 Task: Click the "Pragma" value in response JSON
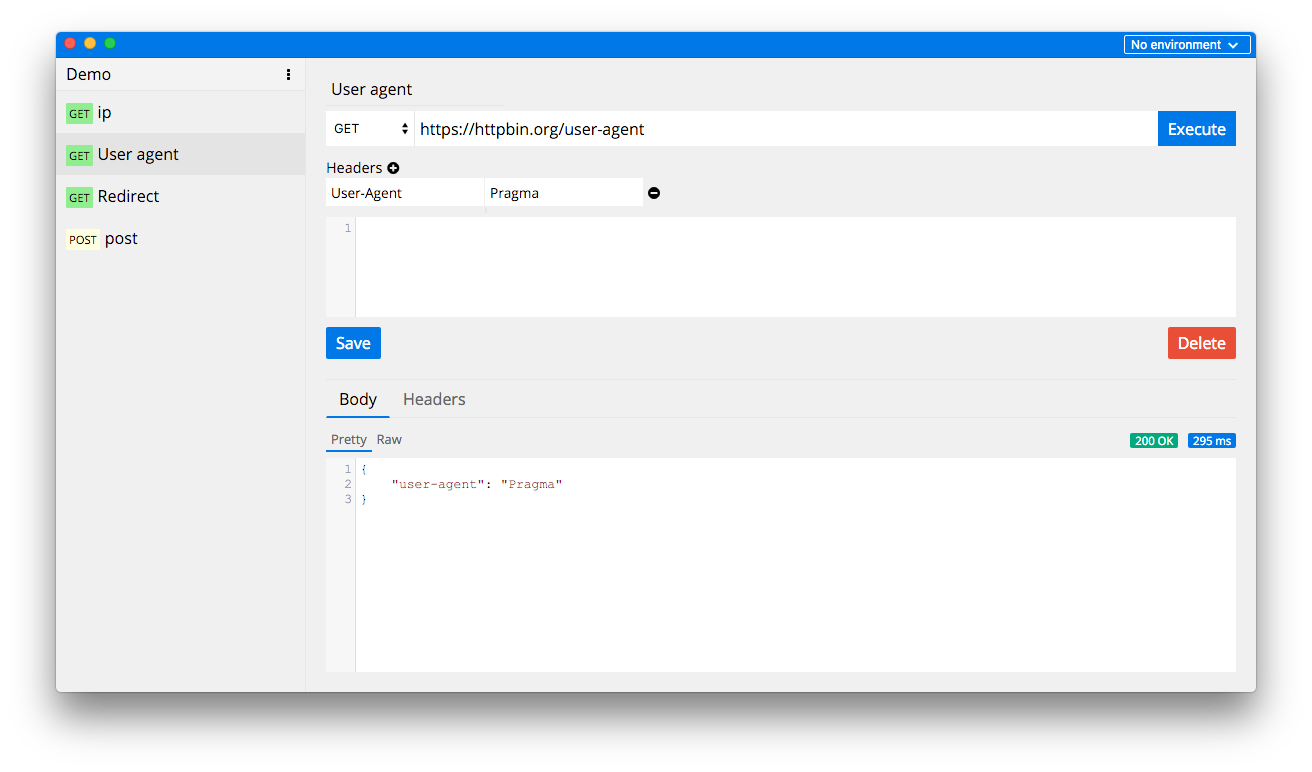tap(531, 484)
